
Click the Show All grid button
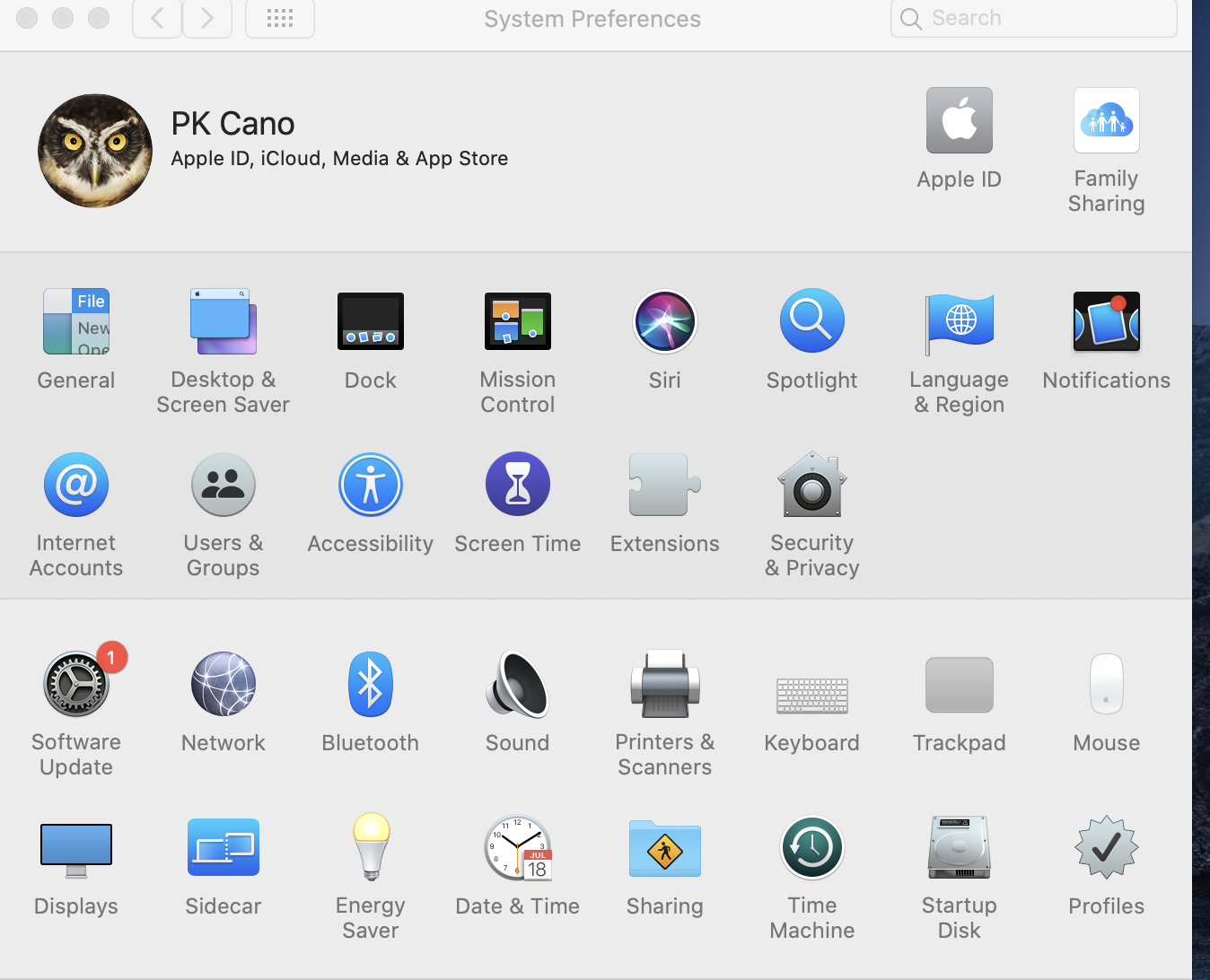point(280,18)
